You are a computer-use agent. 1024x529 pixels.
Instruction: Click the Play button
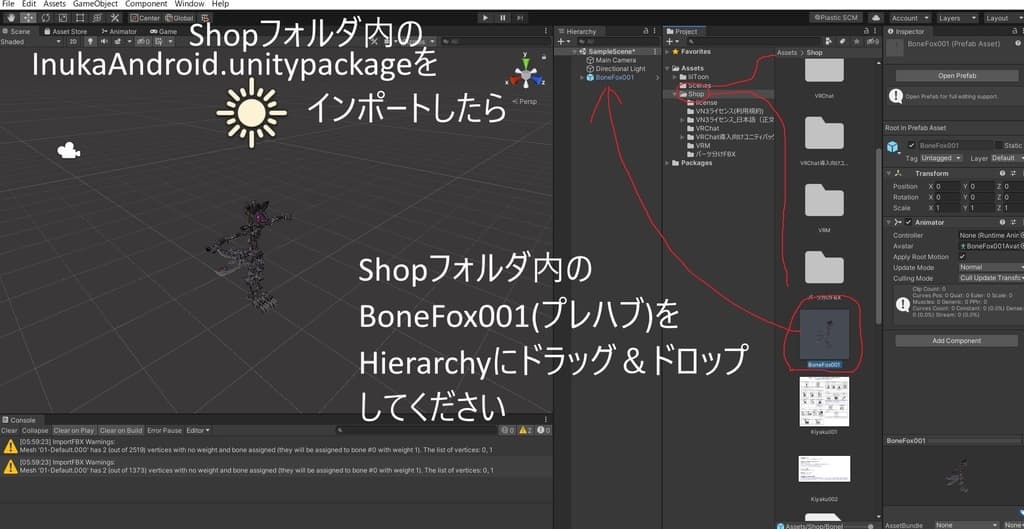485,18
